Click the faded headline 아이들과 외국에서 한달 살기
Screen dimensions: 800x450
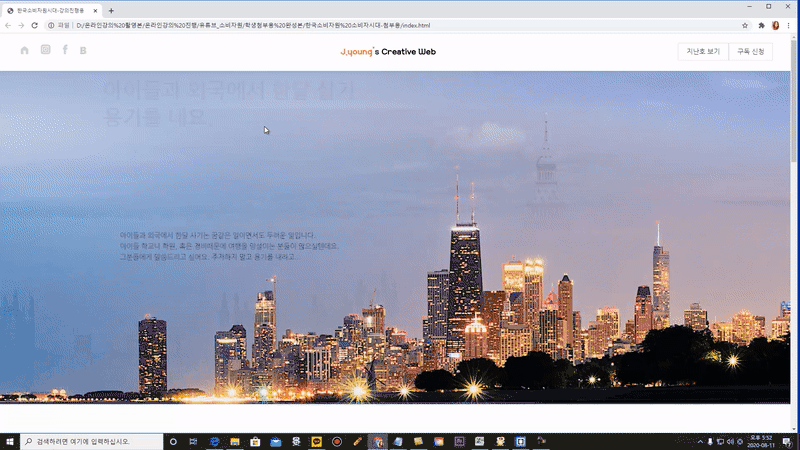pos(229,90)
